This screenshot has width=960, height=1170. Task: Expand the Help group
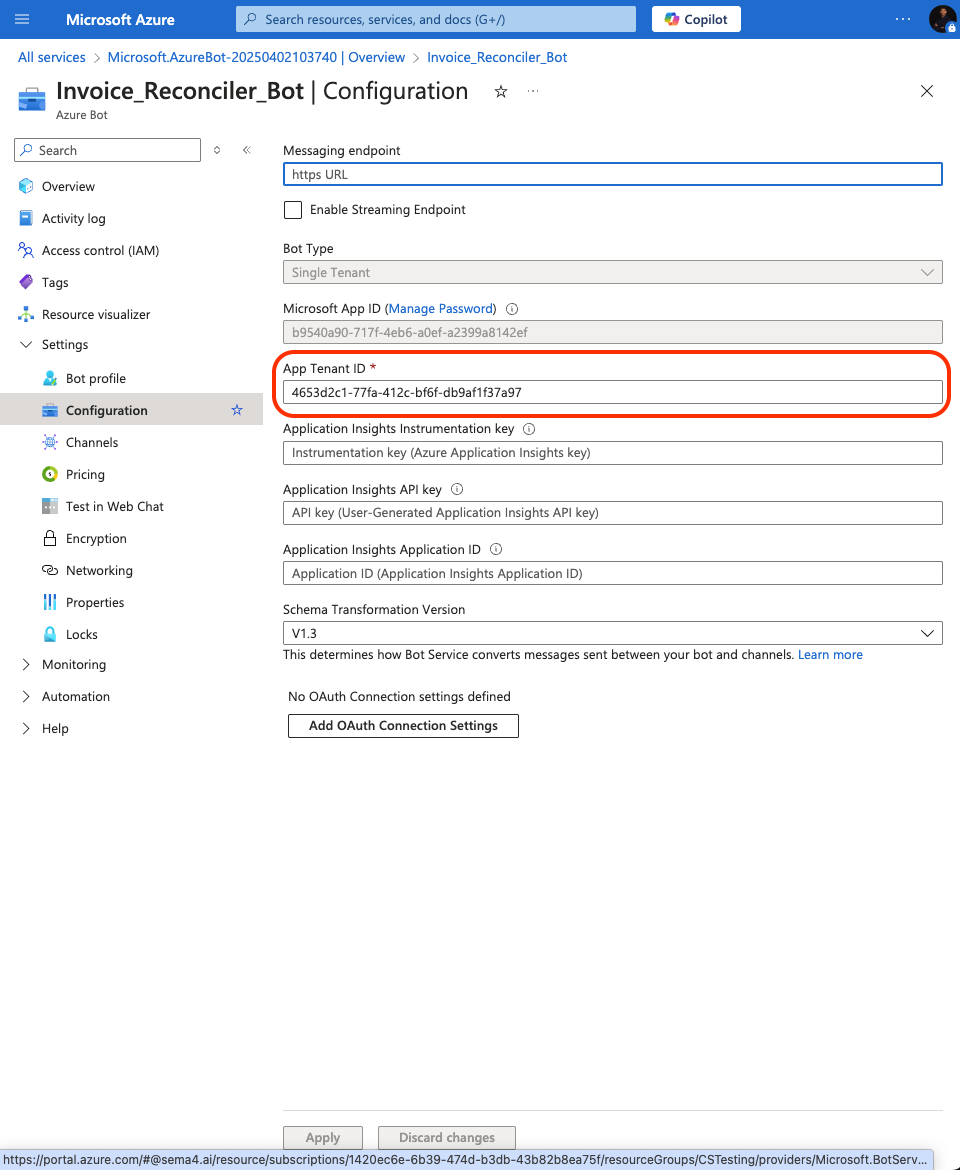pyautogui.click(x=26, y=729)
